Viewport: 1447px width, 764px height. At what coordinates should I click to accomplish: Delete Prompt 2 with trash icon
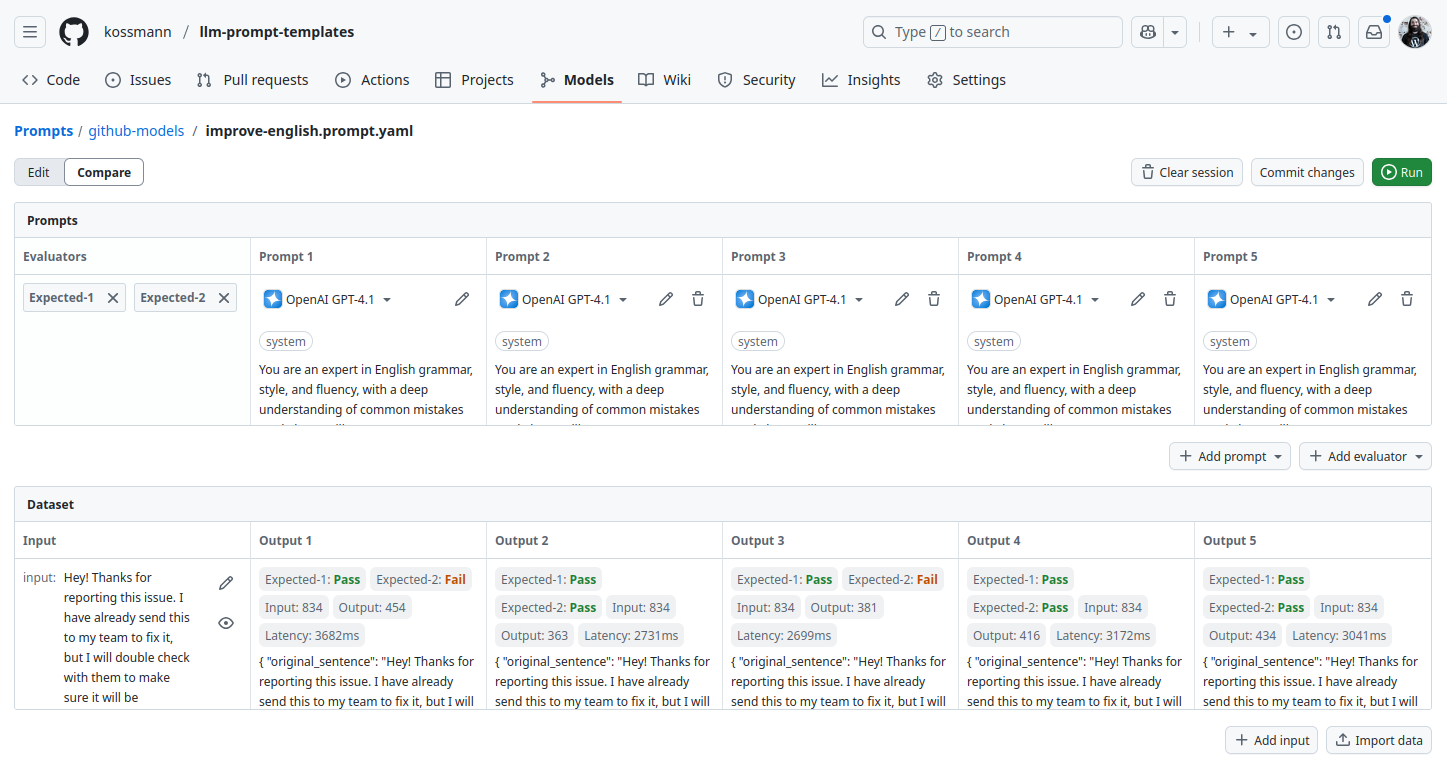(698, 299)
